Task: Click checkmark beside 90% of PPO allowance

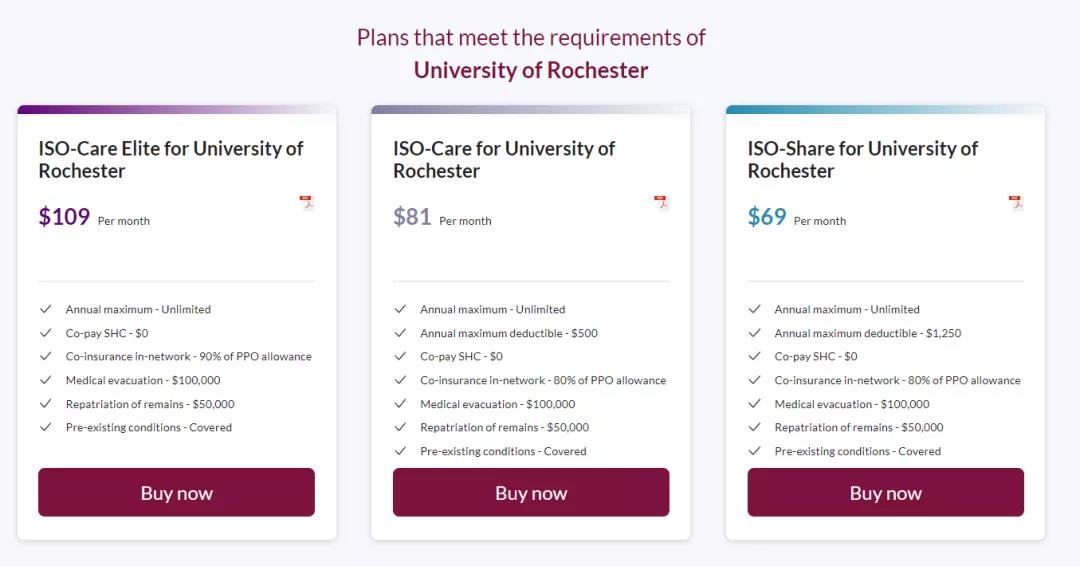Action: click(x=45, y=356)
